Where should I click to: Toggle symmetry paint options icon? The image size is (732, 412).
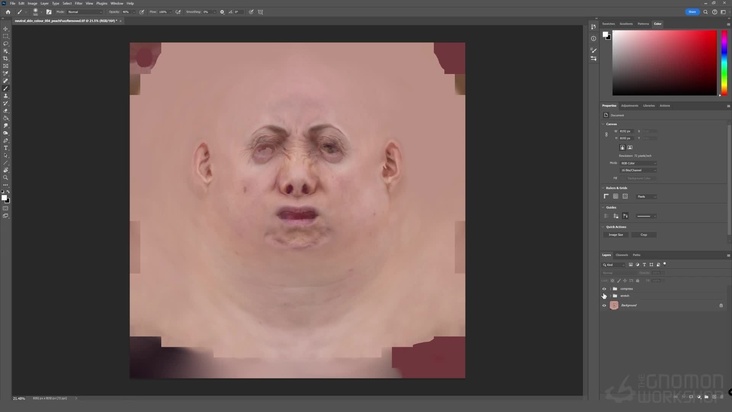(260, 12)
